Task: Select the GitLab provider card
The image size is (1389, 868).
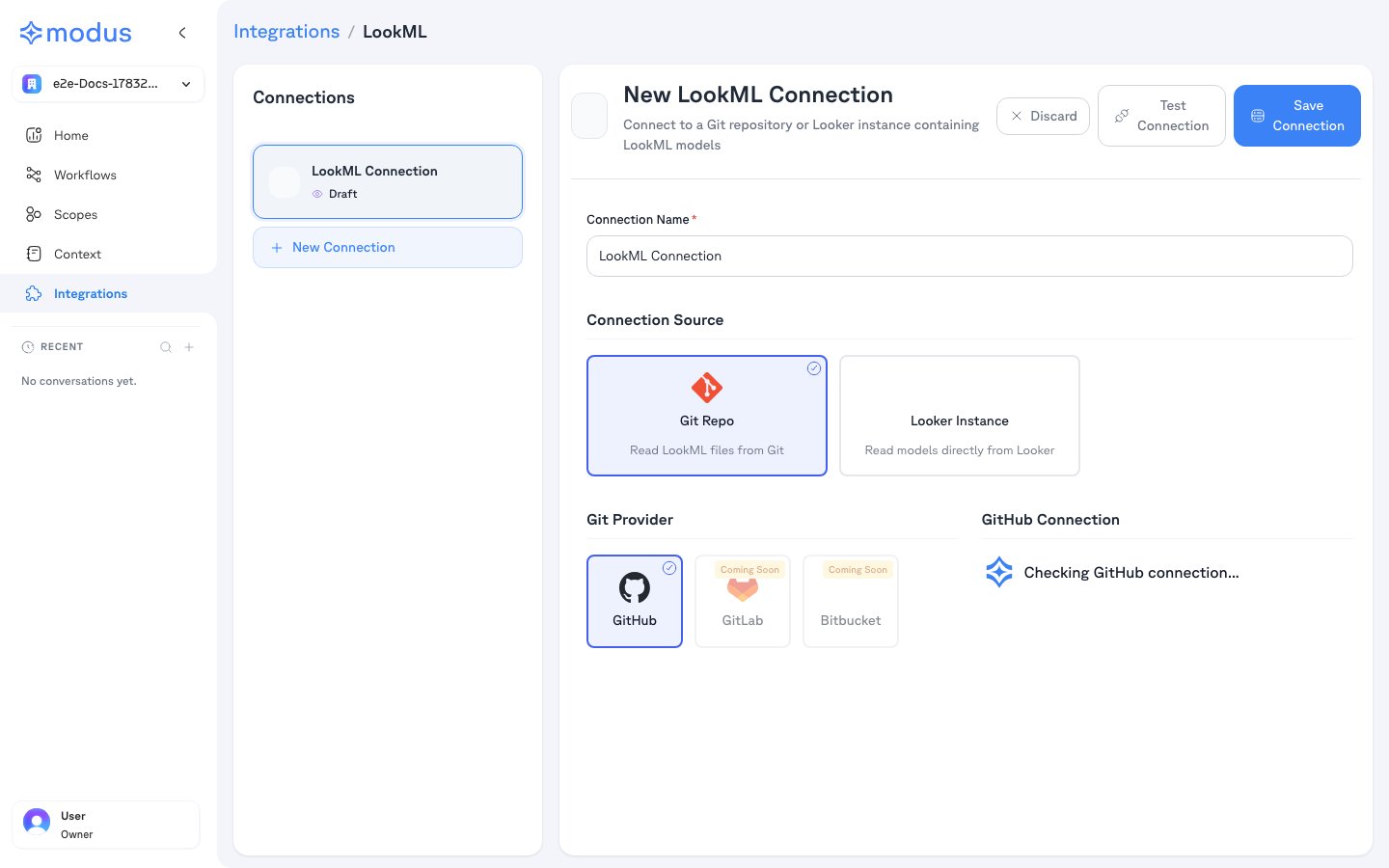Action: pyautogui.click(x=743, y=601)
